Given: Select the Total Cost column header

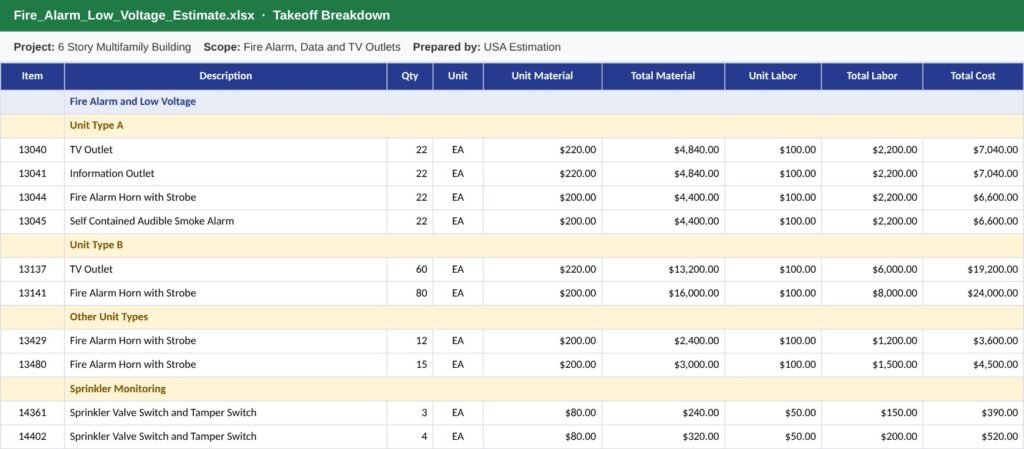Looking at the screenshot, I should click(x=972, y=76).
